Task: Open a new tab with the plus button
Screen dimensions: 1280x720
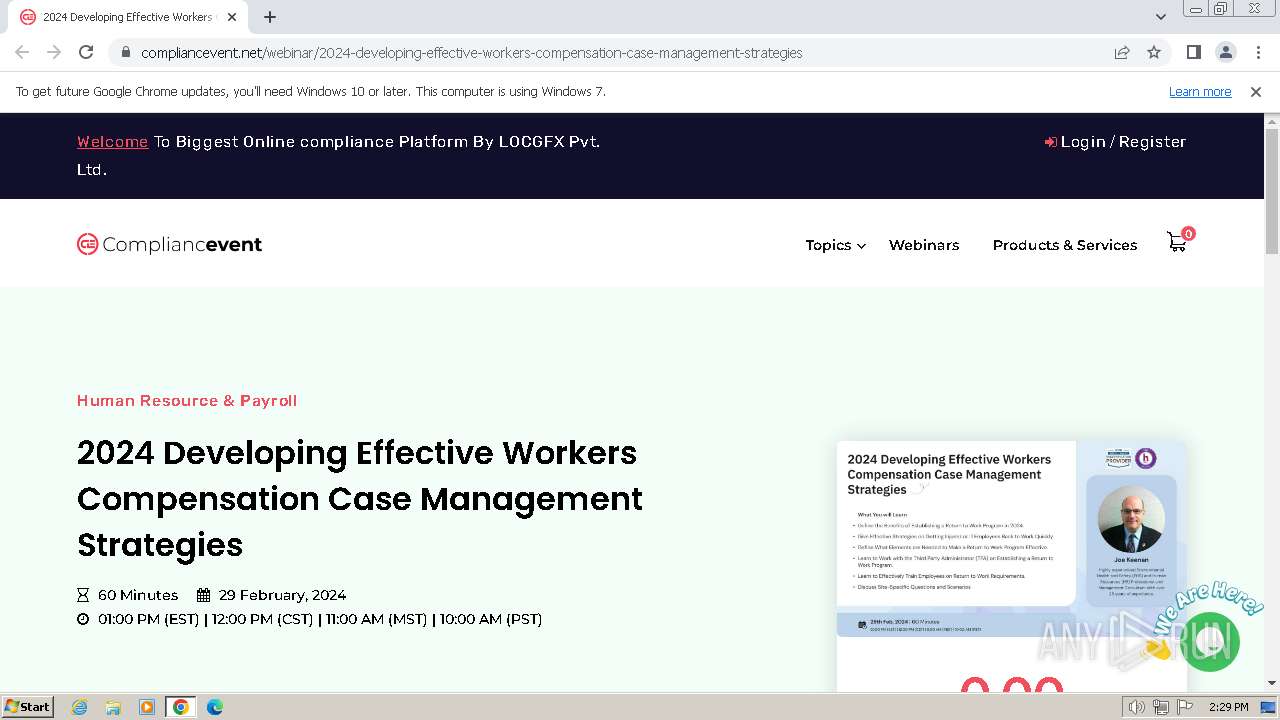Action: (270, 17)
